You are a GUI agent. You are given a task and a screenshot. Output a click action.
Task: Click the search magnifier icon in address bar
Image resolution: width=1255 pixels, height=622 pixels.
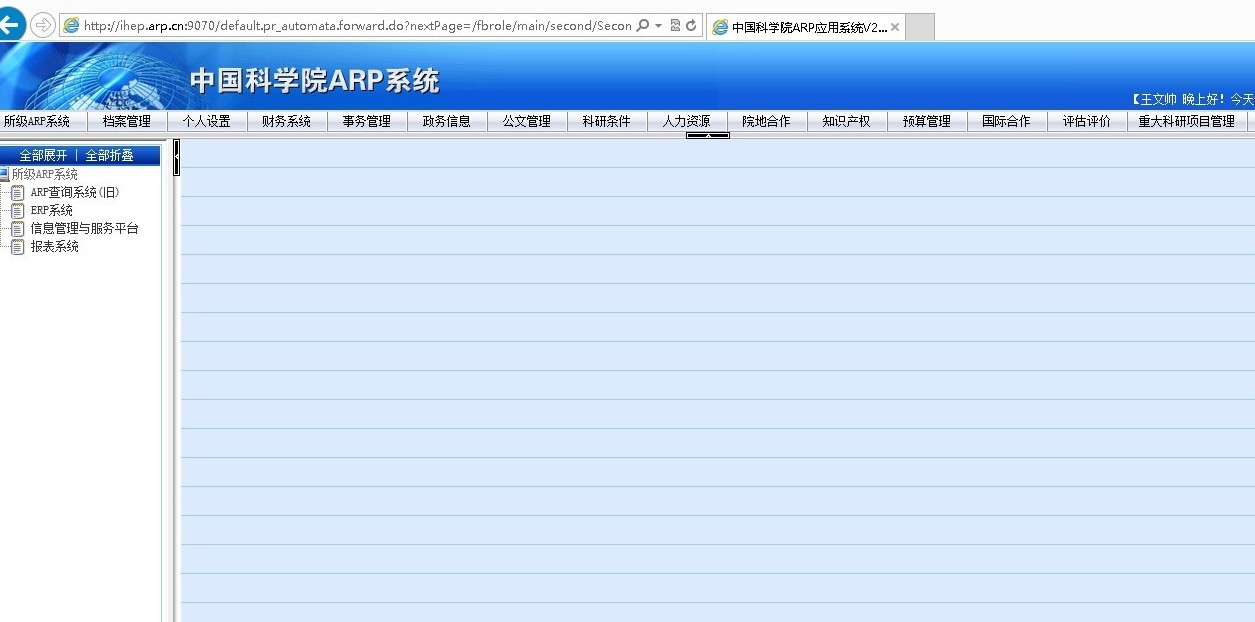[x=643, y=26]
